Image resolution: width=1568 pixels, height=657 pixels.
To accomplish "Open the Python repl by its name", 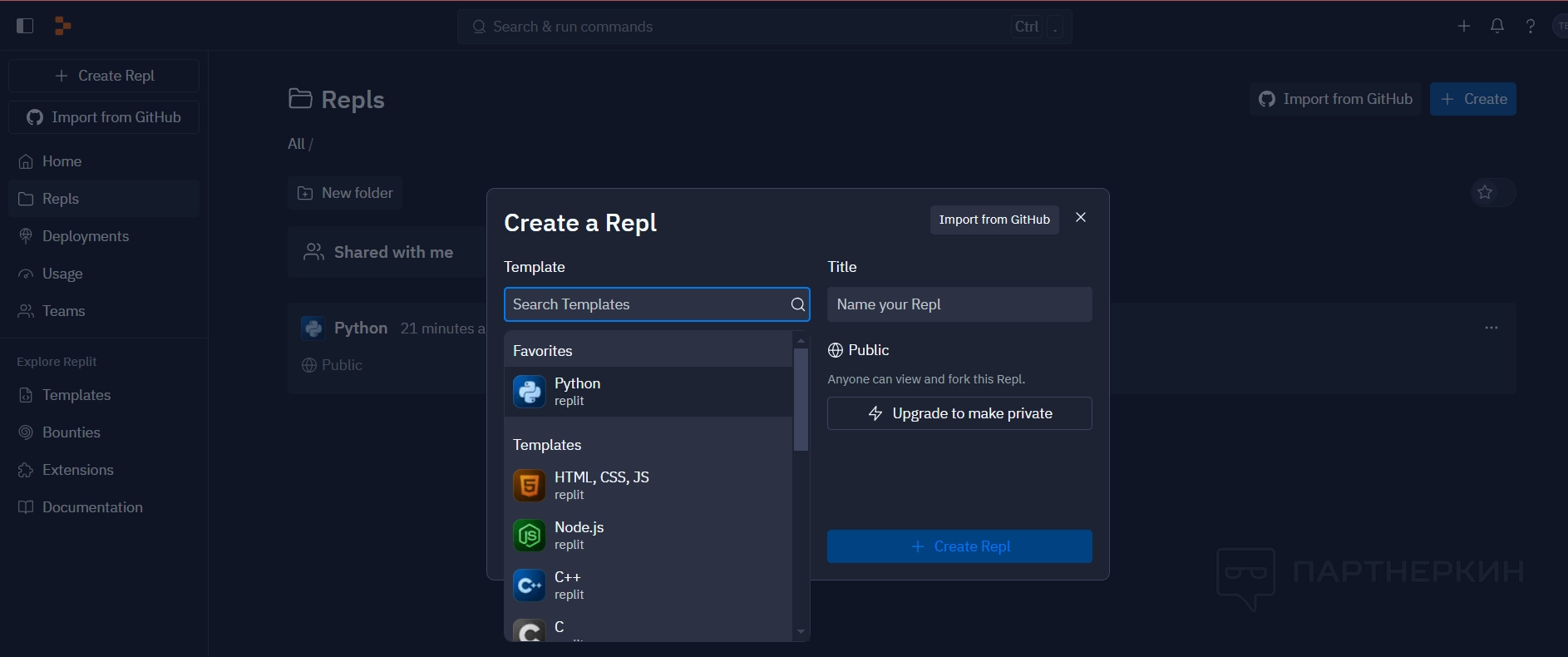I will (x=361, y=328).
